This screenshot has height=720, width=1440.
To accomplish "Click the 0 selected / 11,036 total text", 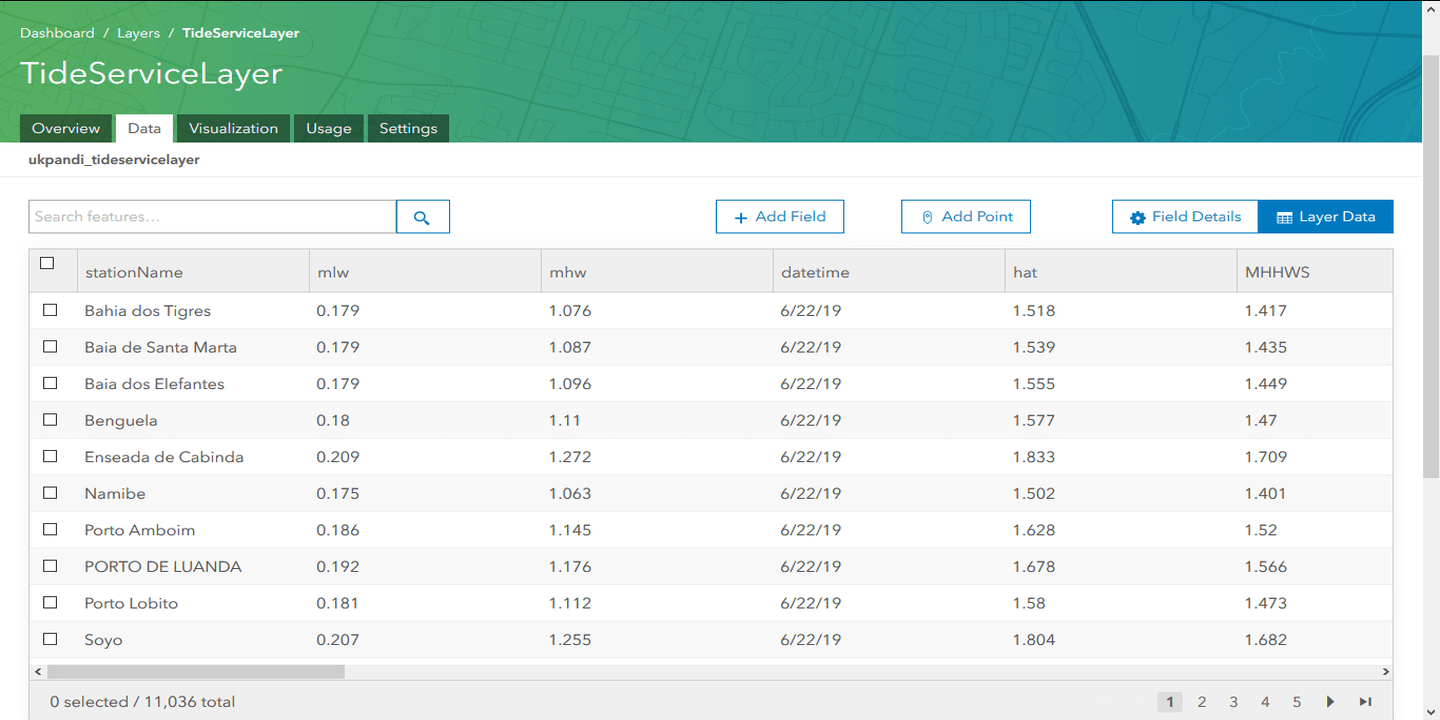I will click(143, 702).
